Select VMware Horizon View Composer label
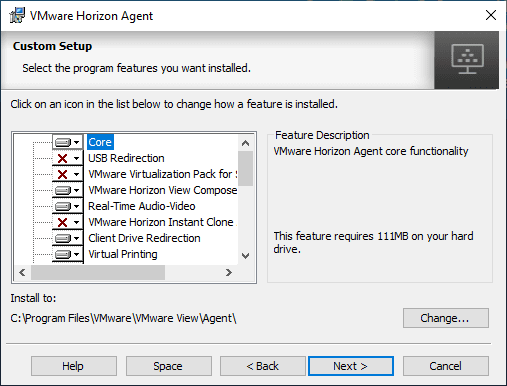The height and width of the screenshot is (386, 507). click(x=163, y=190)
